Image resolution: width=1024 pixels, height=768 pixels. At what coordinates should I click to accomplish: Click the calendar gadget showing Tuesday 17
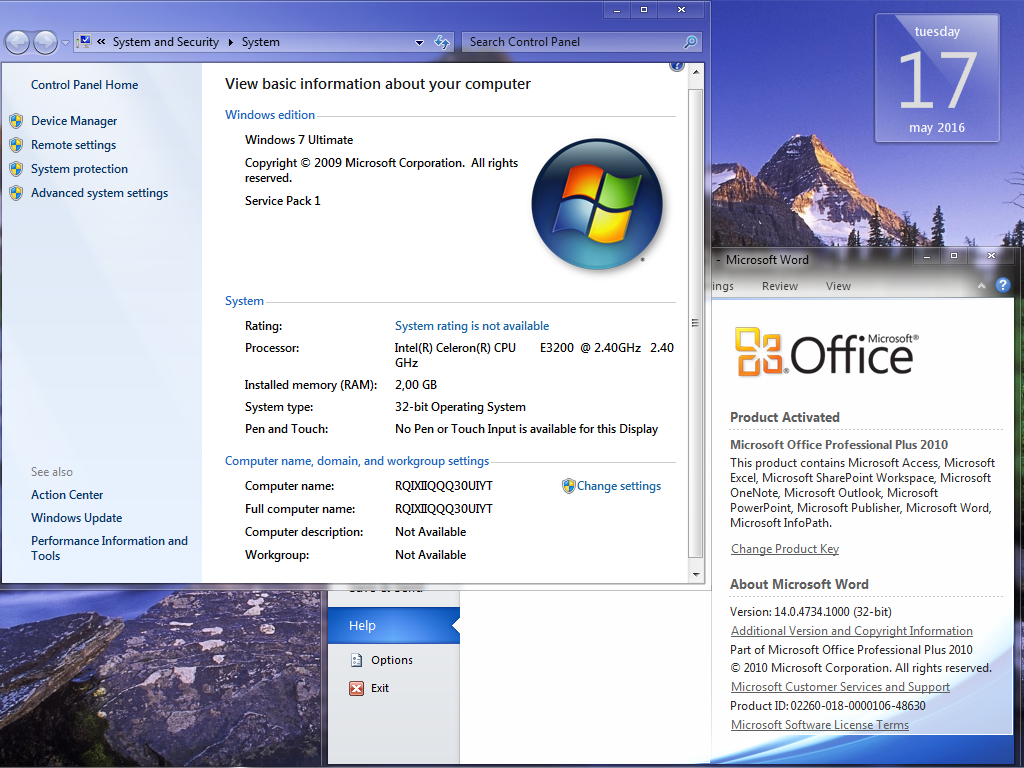tap(937, 78)
